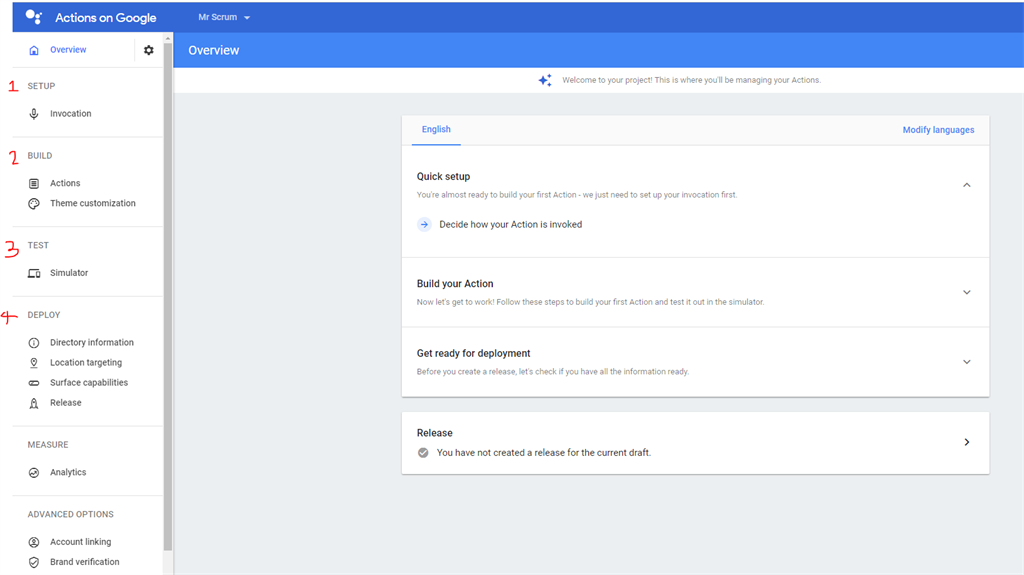This screenshot has width=1024, height=575.
Task: Click the Overview home icon
Action: point(34,50)
